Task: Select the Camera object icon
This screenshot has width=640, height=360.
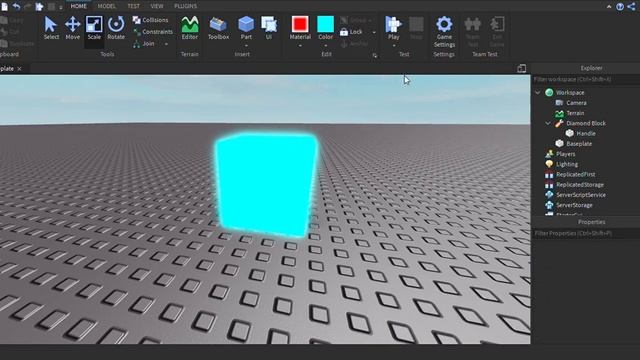Action: coord(559,103)
